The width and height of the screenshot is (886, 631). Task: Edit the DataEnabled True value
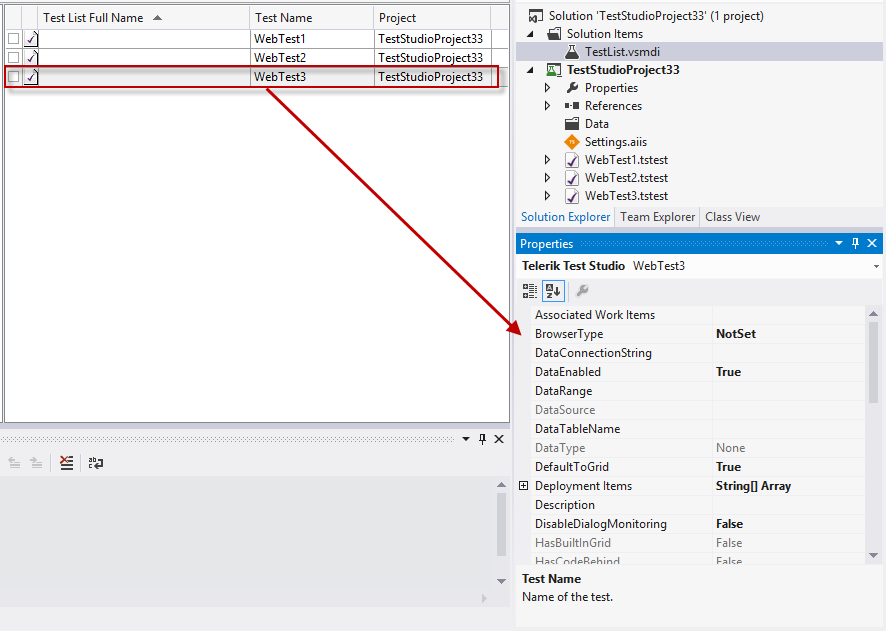(x=789, y=372)
